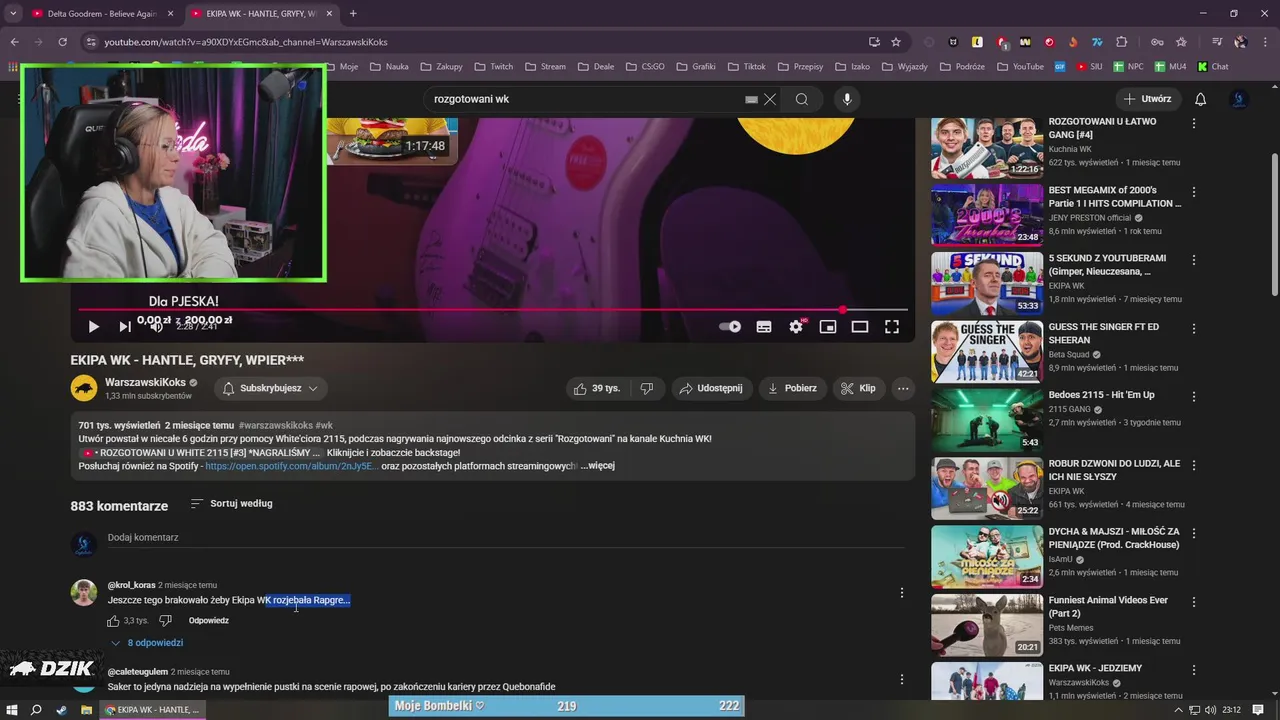
Task: Click the Dodaj komentarz input field
Action: 506,538
